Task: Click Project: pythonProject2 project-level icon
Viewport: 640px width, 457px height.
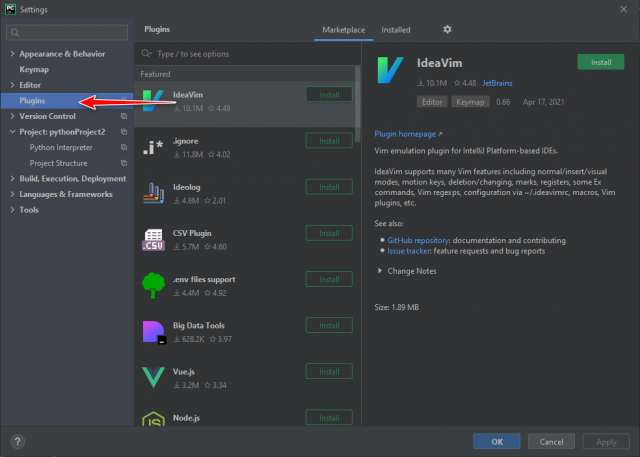Action: (124, 132)
